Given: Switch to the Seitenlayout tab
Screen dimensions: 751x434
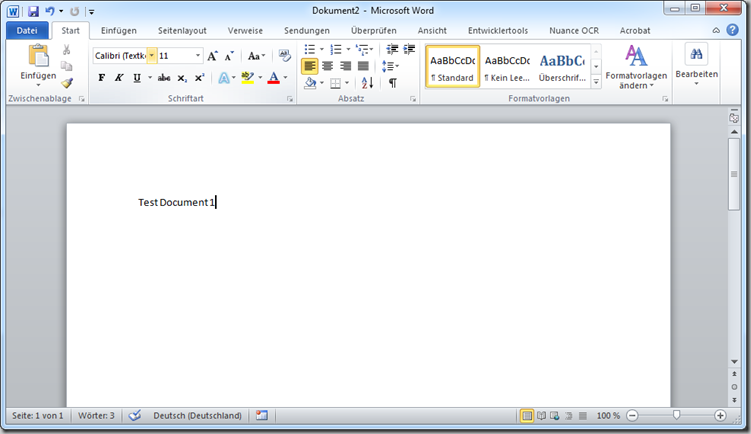Looking at the screenshot, I should tap(182, 31).
